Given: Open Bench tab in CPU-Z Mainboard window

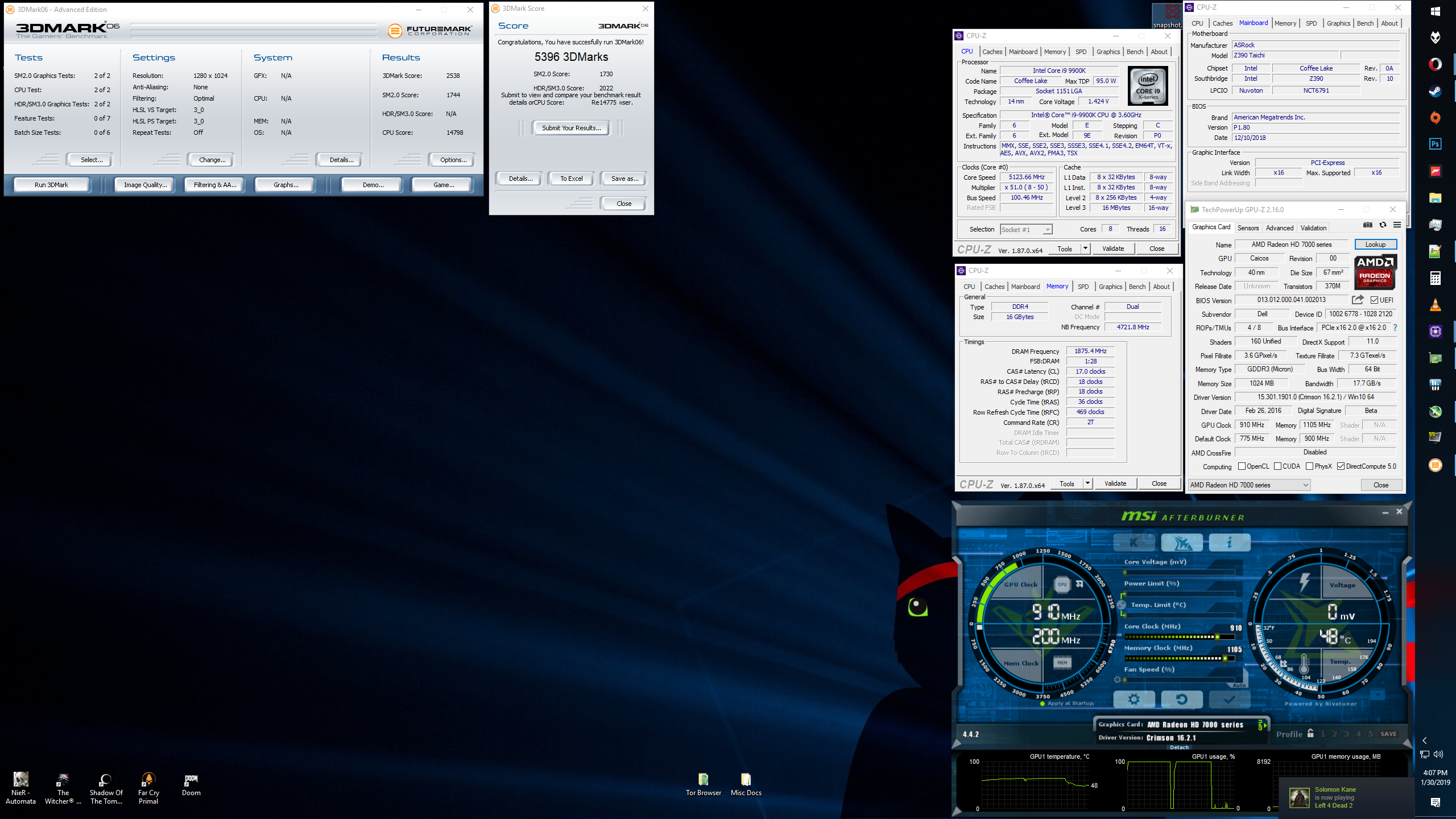Looking at the screenshot, I should [x=1365, y=23].
